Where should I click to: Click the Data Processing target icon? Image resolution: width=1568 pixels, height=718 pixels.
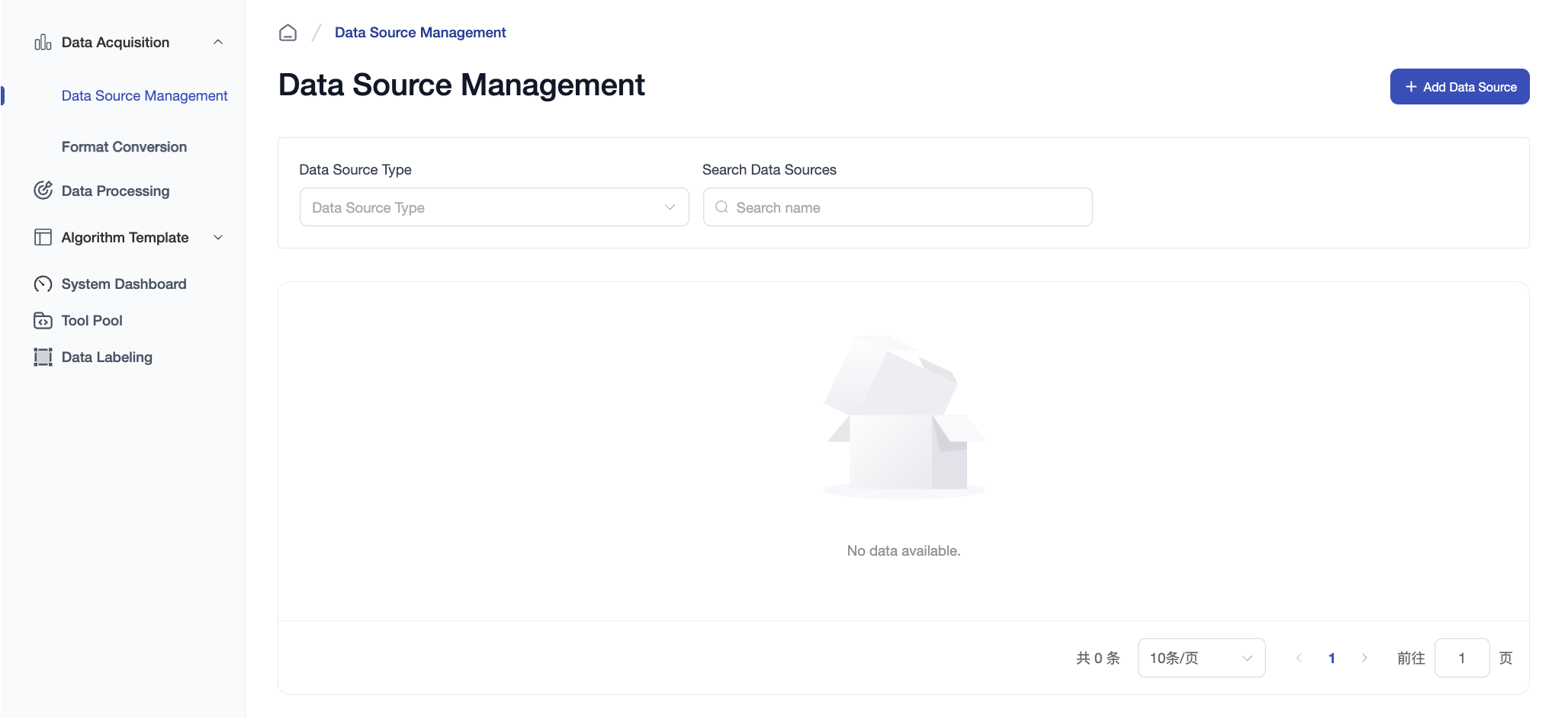(43, 191)
